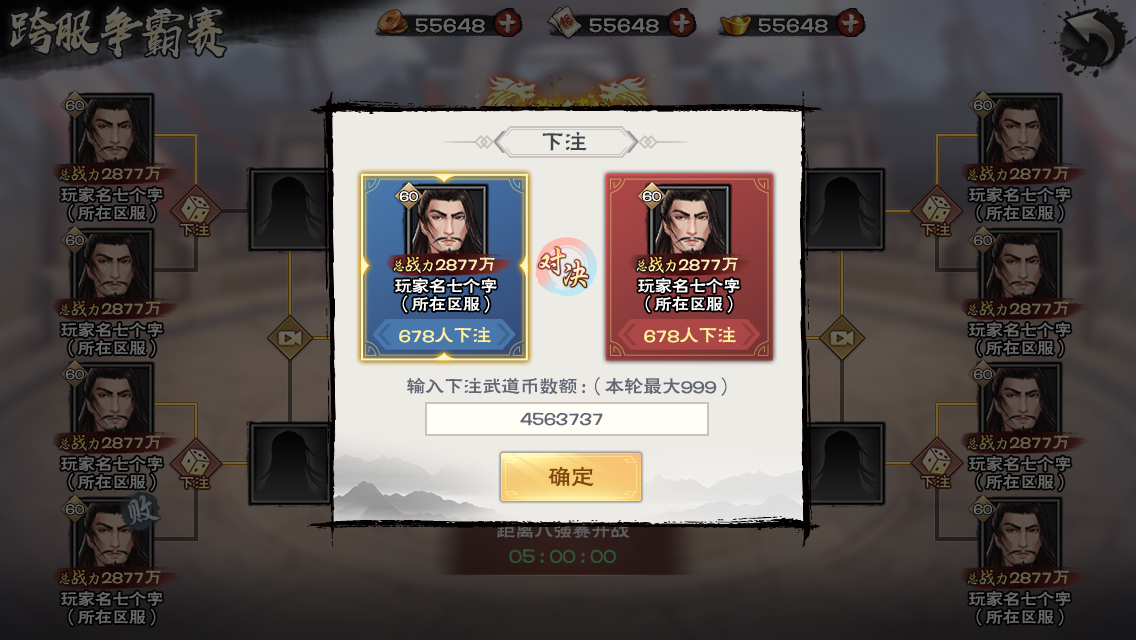The image size is (1136, 640).
Task: Confirm the bet with 确定 button
Action: tap(571, 477)
